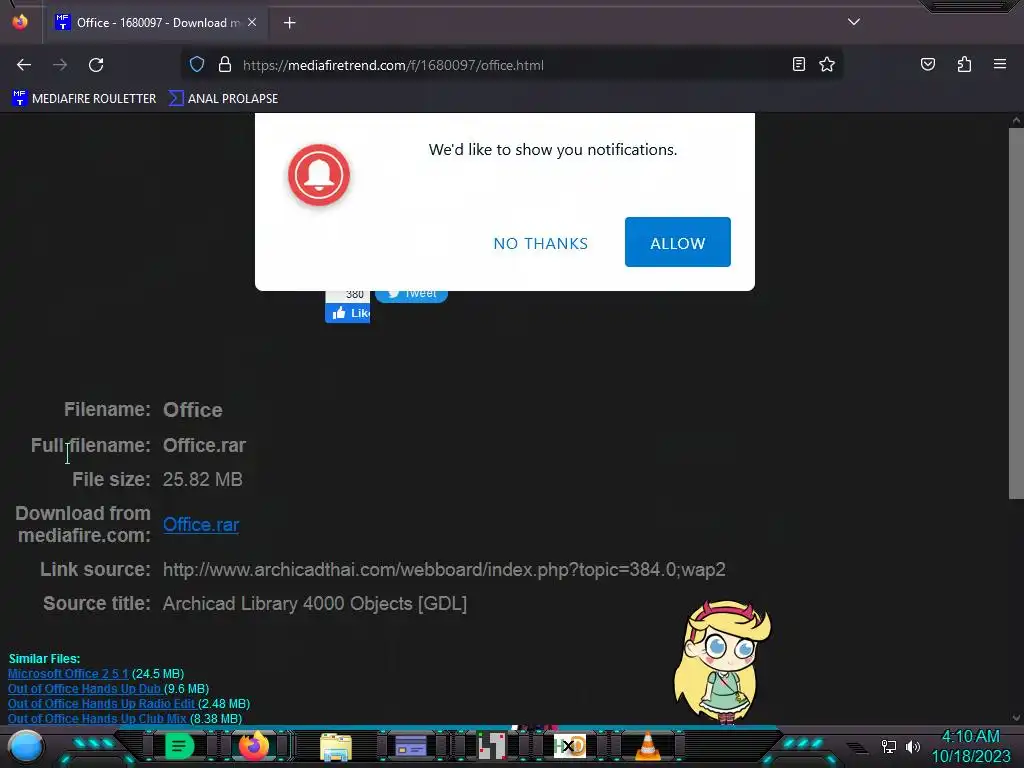Image resolution: width=1024 pixels, height=768 pixels.
Task: Click ALLOW on notification prompt
Action: (x=677, y=242)
